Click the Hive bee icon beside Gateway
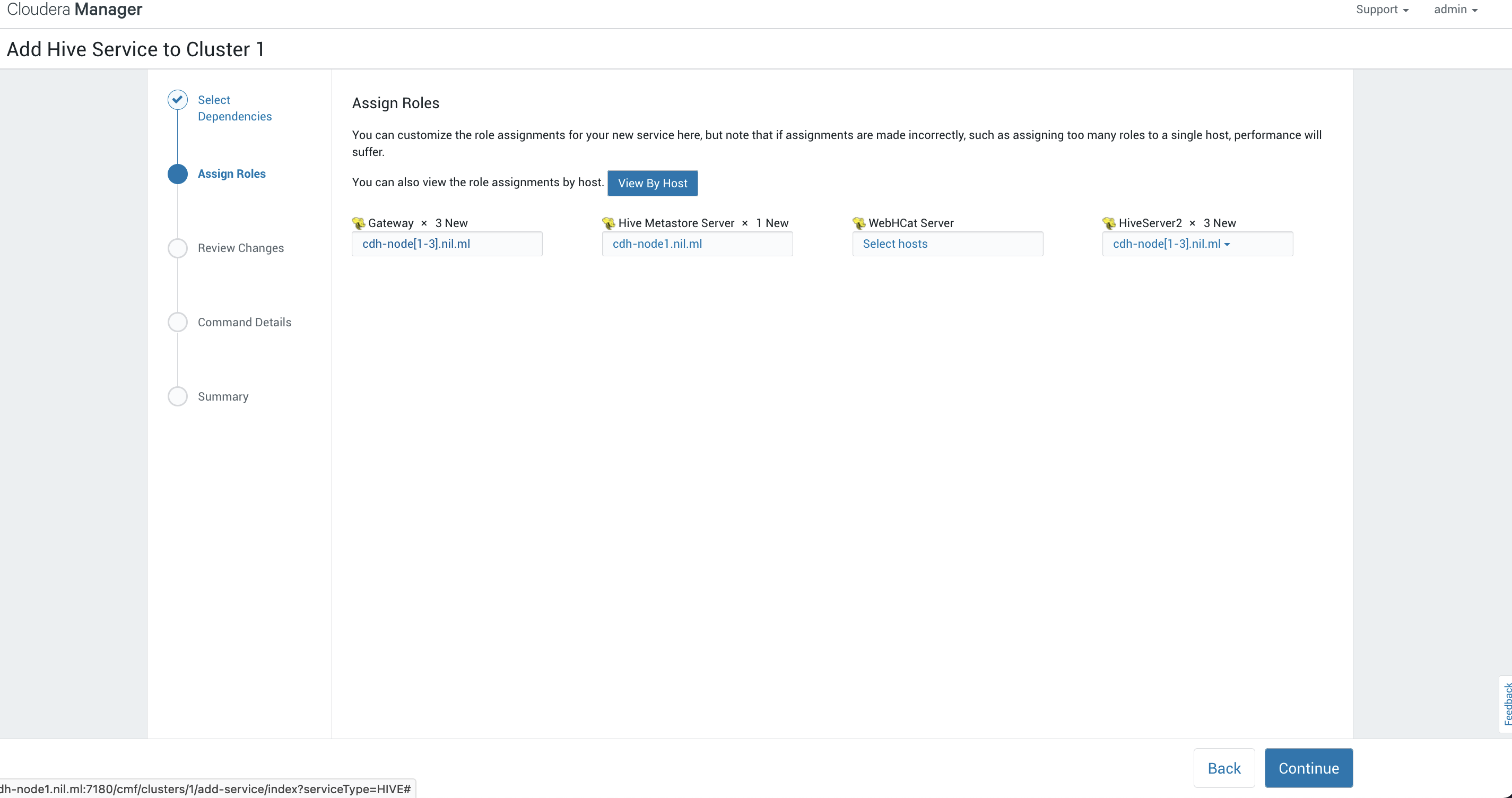This screenshot has width=1512, height=798. (358, 223)
